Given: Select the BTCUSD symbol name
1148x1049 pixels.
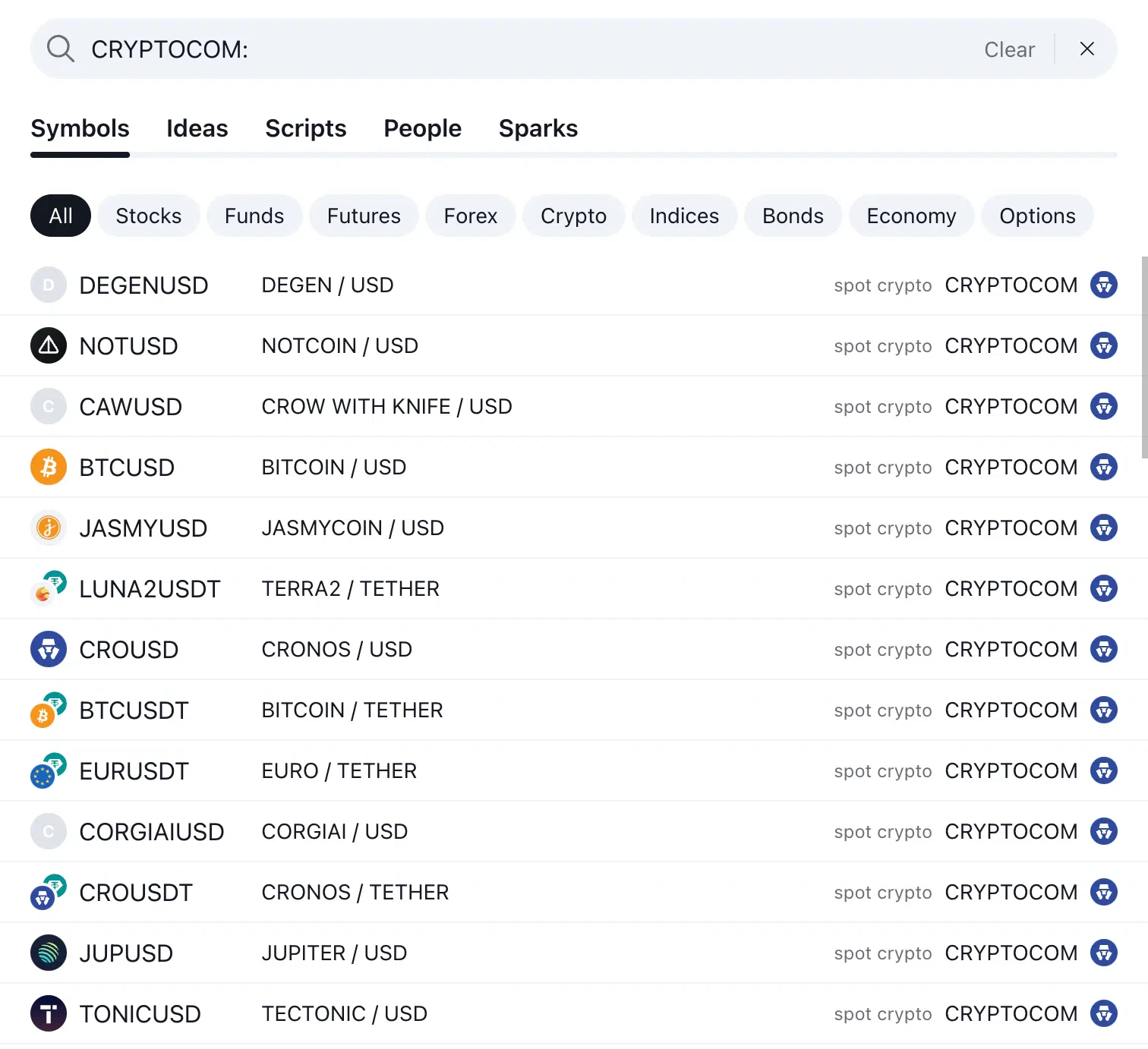Looking at the screenshot, I should tap(127, 468).
